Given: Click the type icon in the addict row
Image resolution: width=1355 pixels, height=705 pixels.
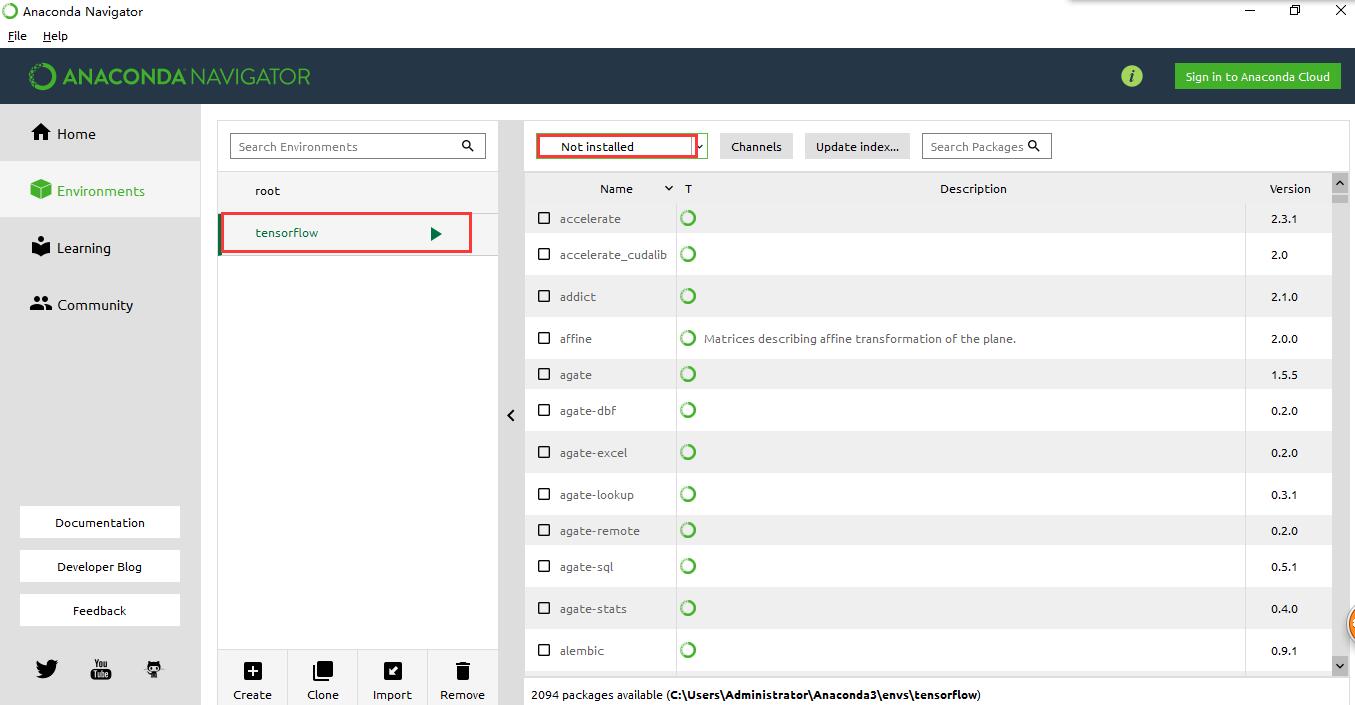Looking at the screenshot, I should [688, 296].
